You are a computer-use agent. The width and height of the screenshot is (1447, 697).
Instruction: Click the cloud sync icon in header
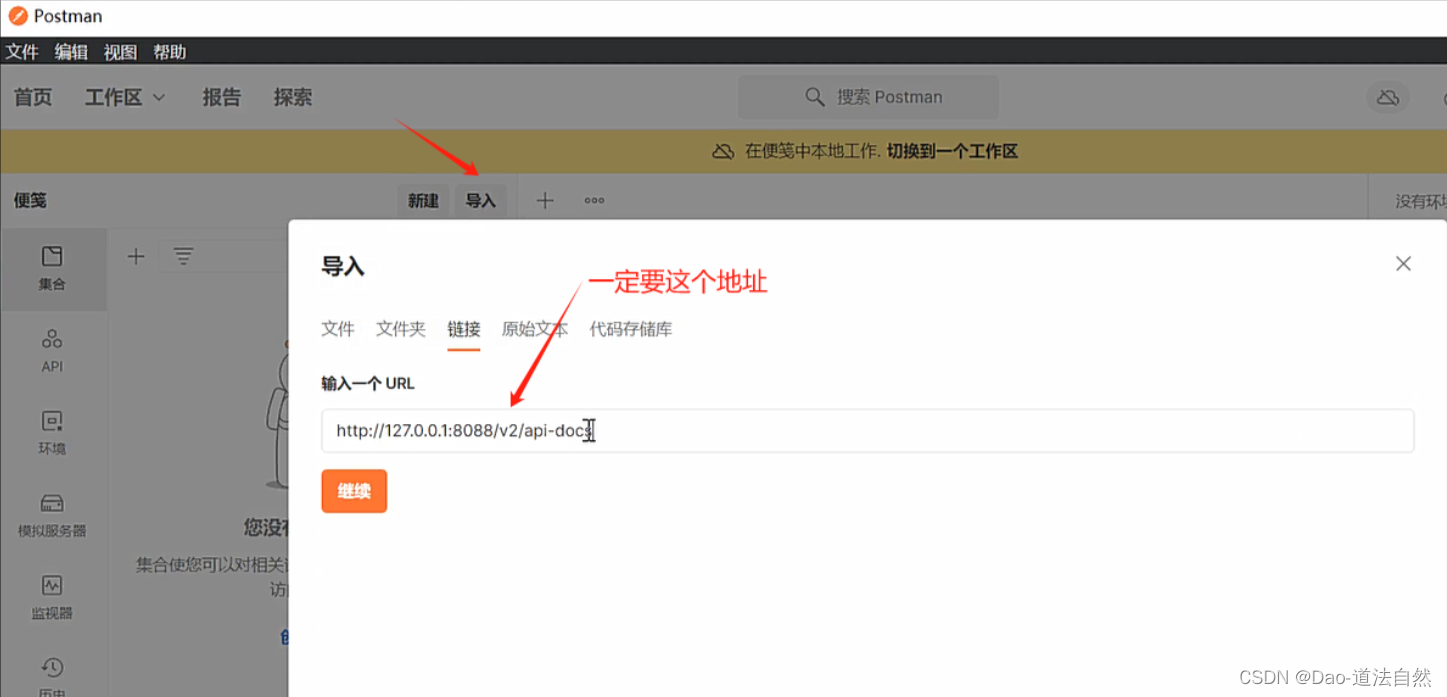[x=1387, y=97]
